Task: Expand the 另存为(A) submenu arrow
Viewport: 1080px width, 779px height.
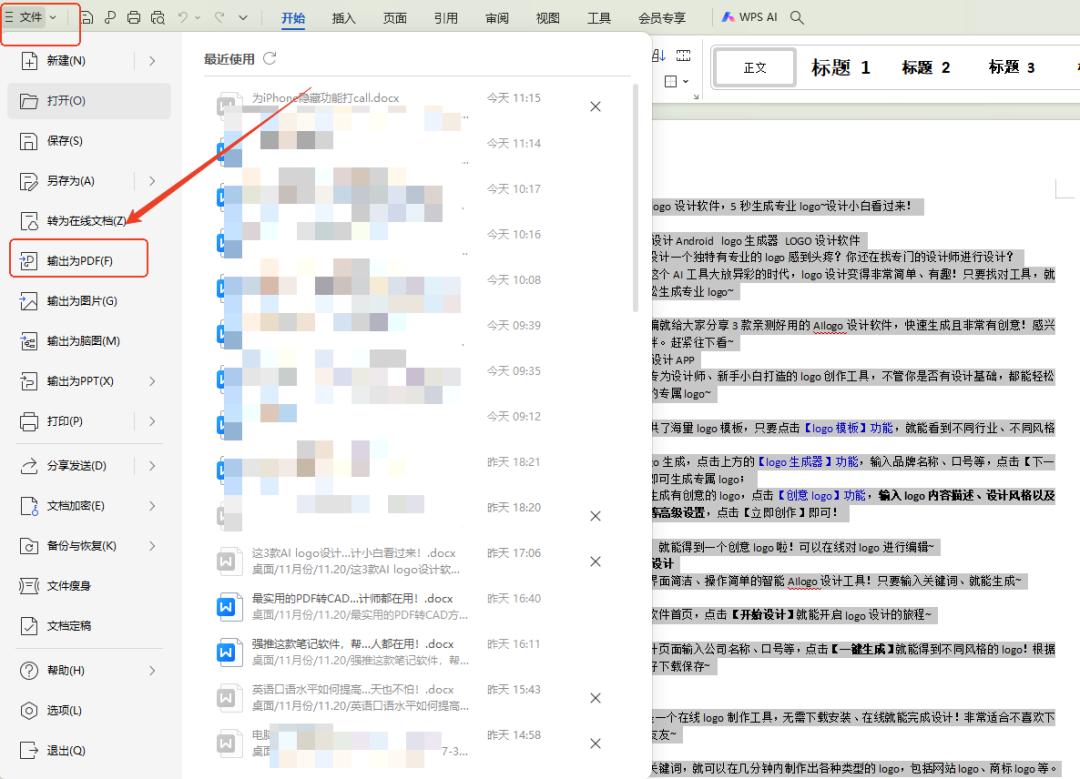Action: (152, 181)
